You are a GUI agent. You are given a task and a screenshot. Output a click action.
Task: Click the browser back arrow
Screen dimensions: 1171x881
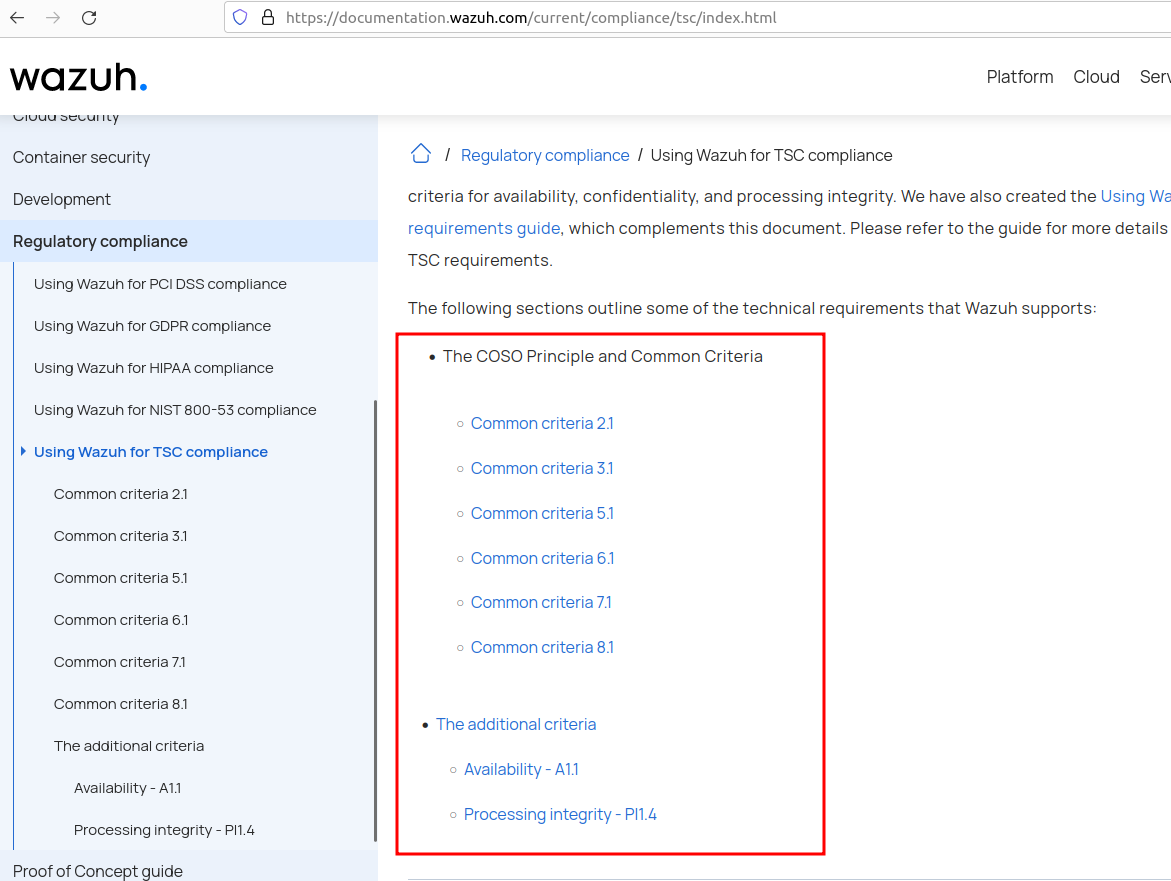coord(16,17)
